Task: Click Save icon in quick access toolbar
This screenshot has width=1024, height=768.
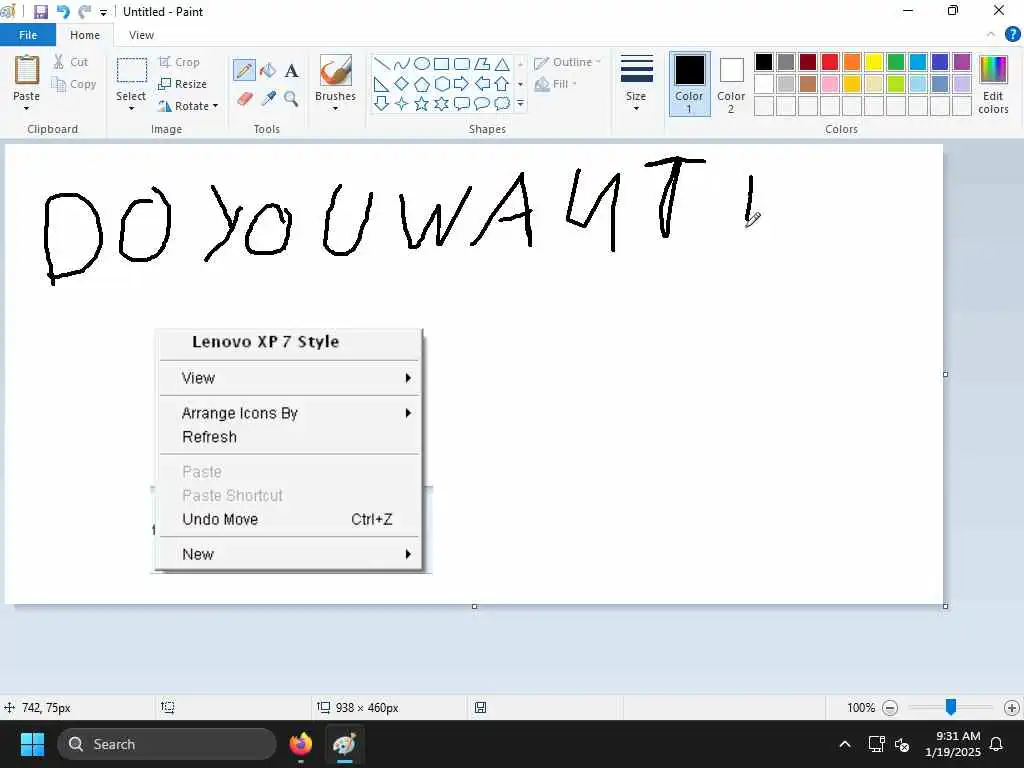Action: (40, 12)
